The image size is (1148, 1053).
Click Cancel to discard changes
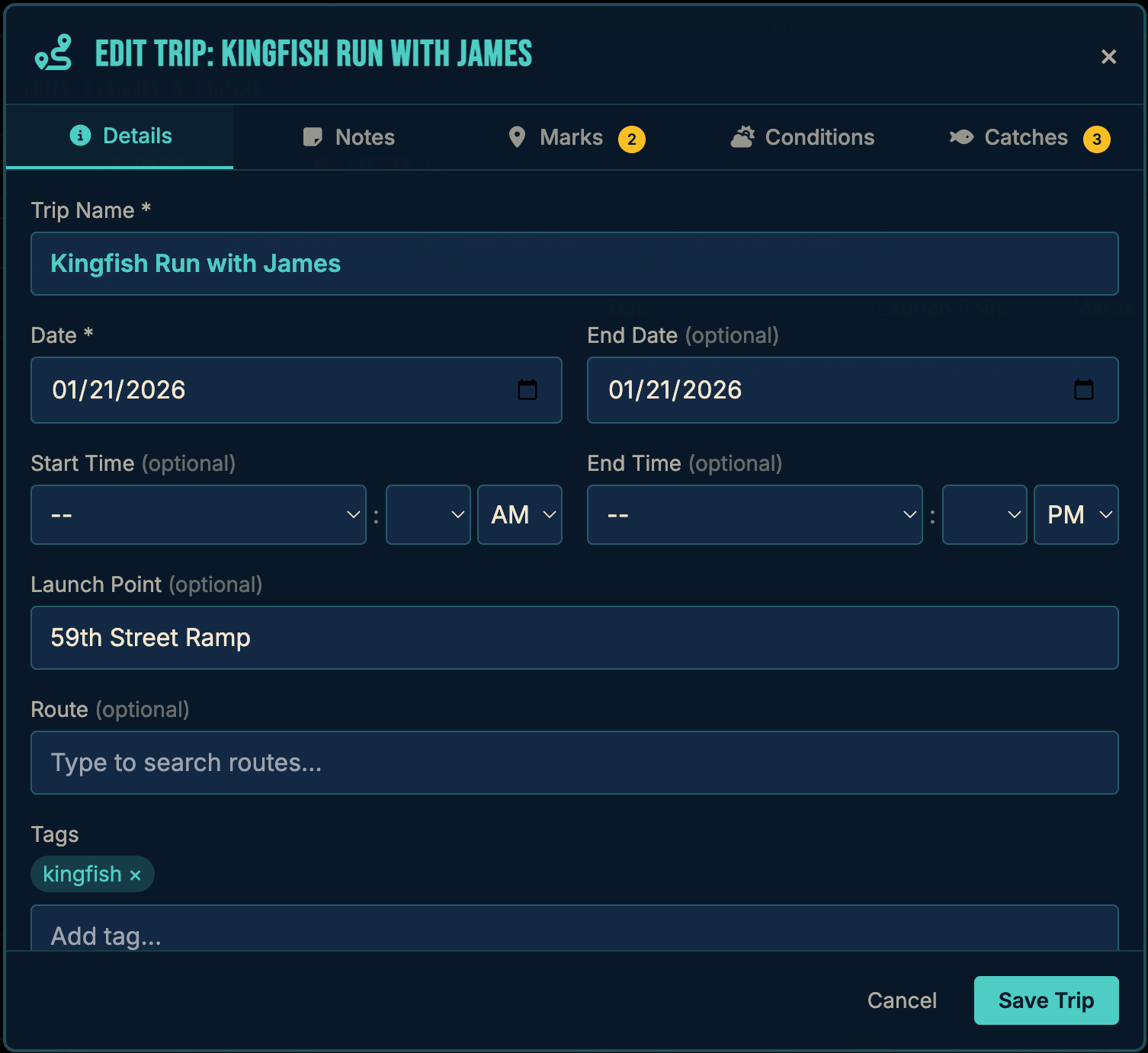click(x=902, y=1000)
